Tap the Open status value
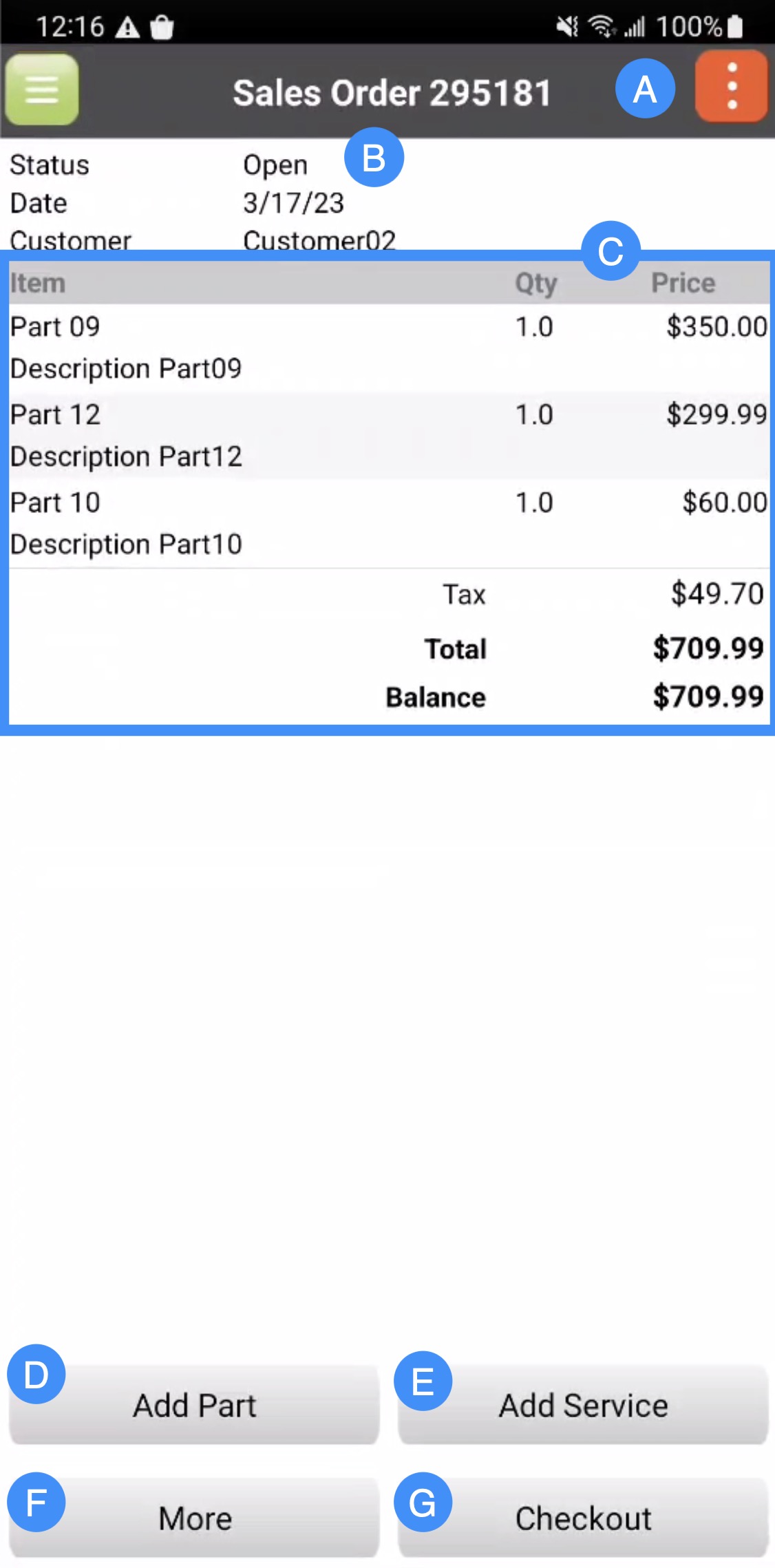 click(275, 165)
